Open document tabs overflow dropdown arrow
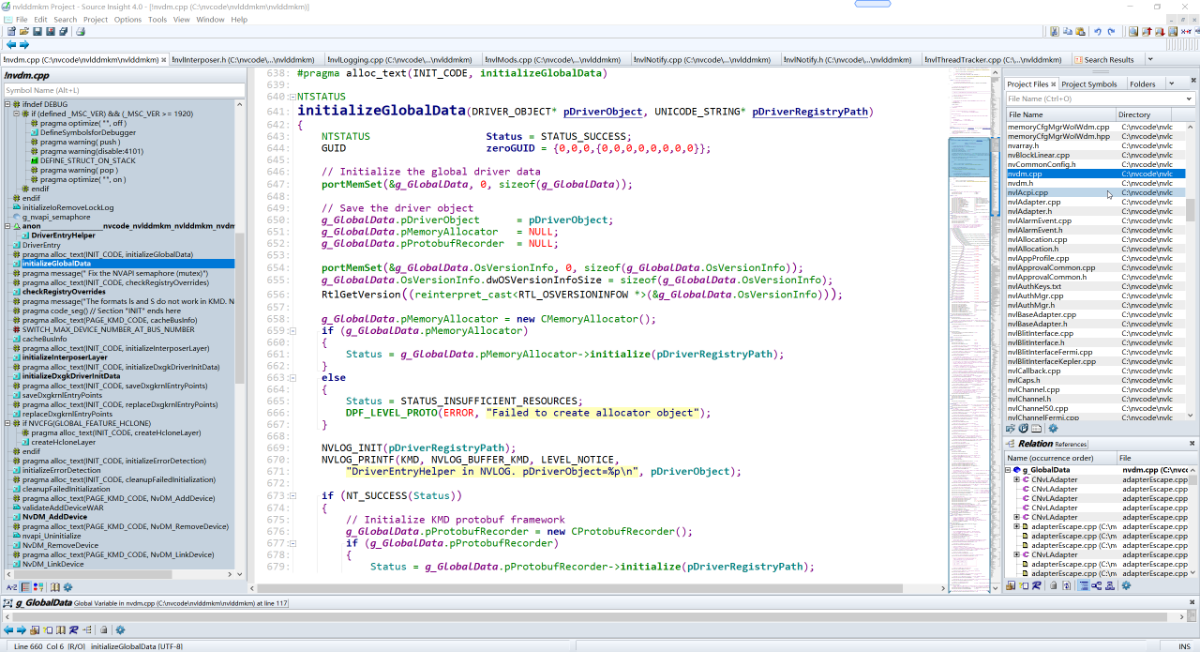 [1150, 59]
